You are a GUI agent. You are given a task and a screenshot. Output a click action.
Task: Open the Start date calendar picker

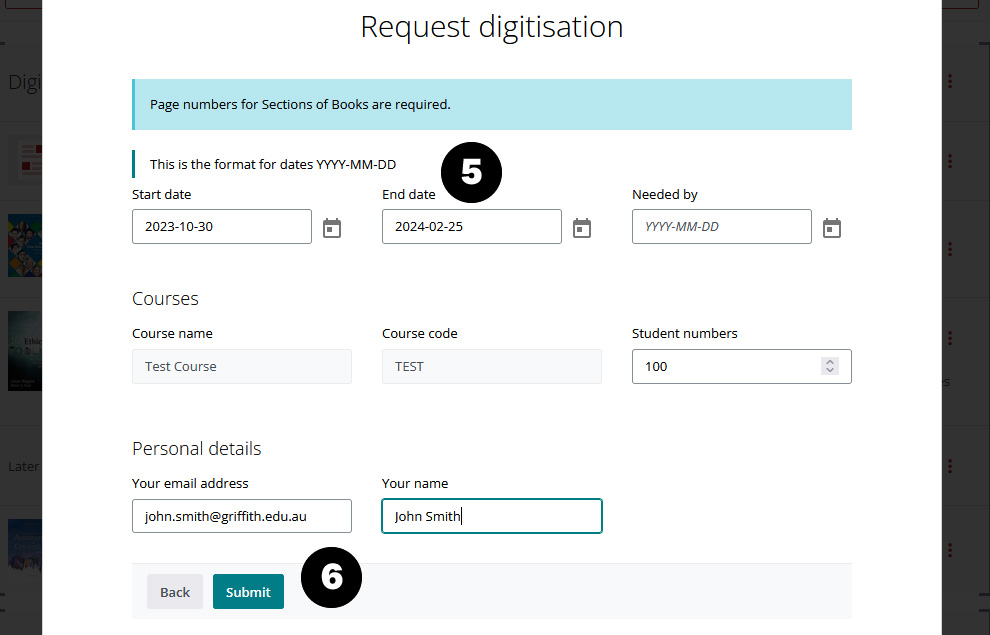pyautogui.click(x=332, y=228)
